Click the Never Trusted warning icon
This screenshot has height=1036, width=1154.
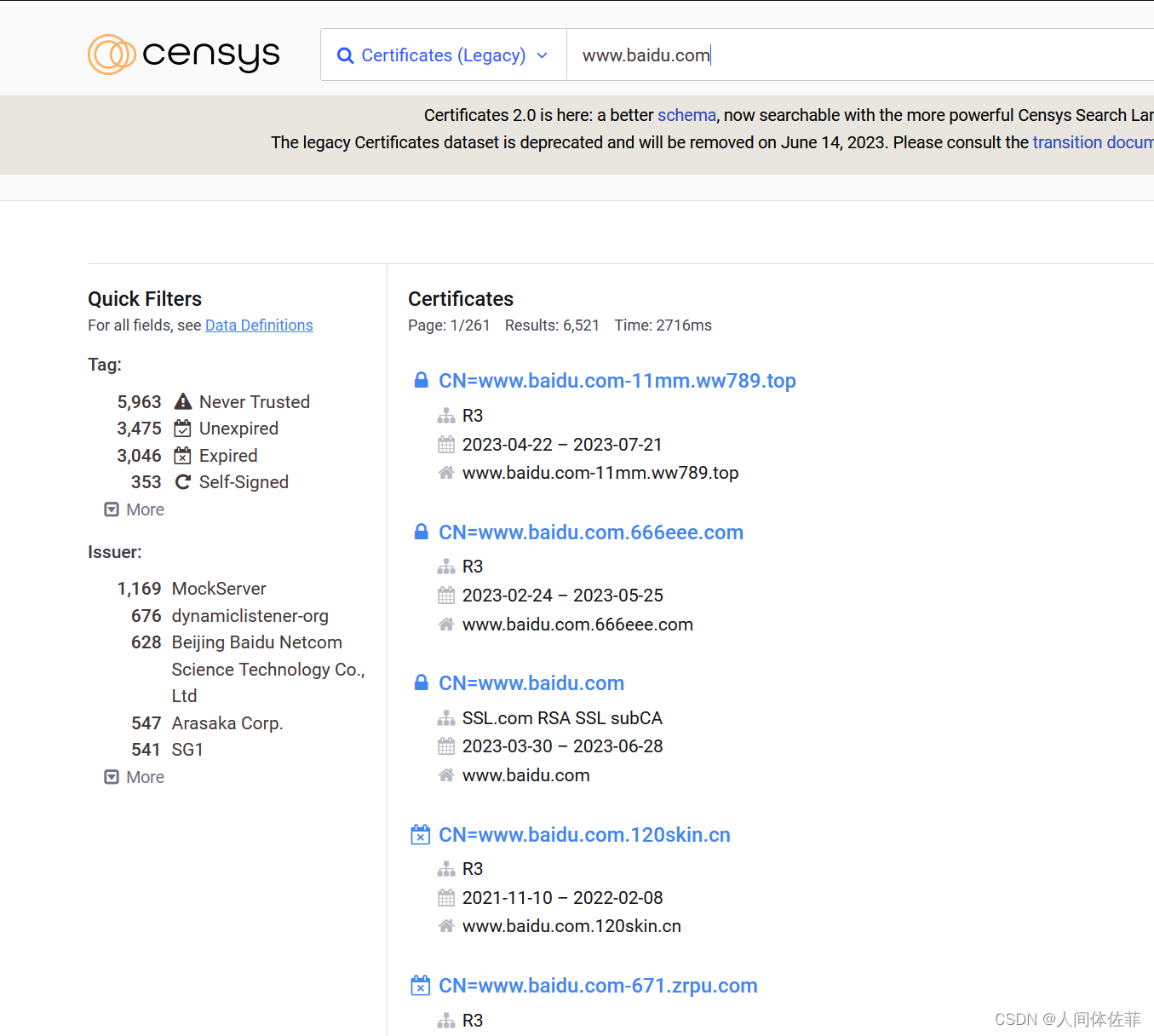(x=182, y=401)
